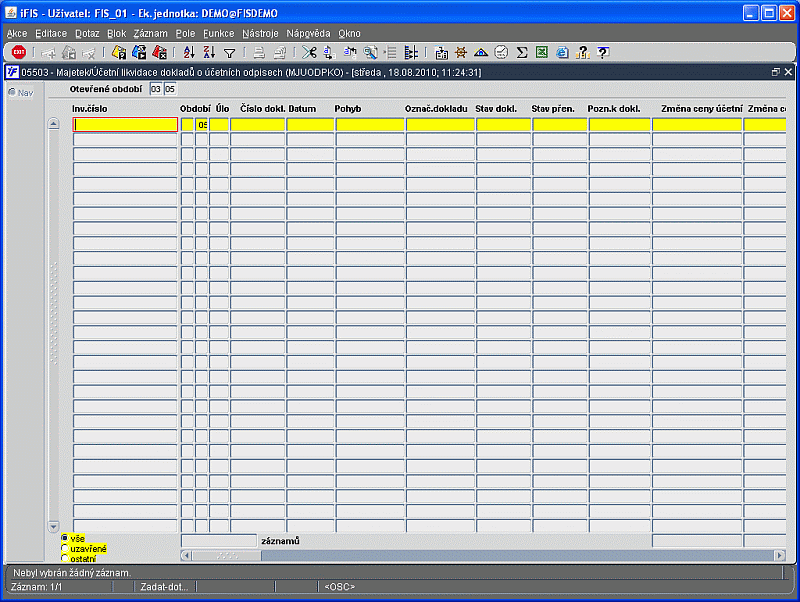Open the Funkce menu
Viewport: 800px width, 602px height.
tap(218, 34)
